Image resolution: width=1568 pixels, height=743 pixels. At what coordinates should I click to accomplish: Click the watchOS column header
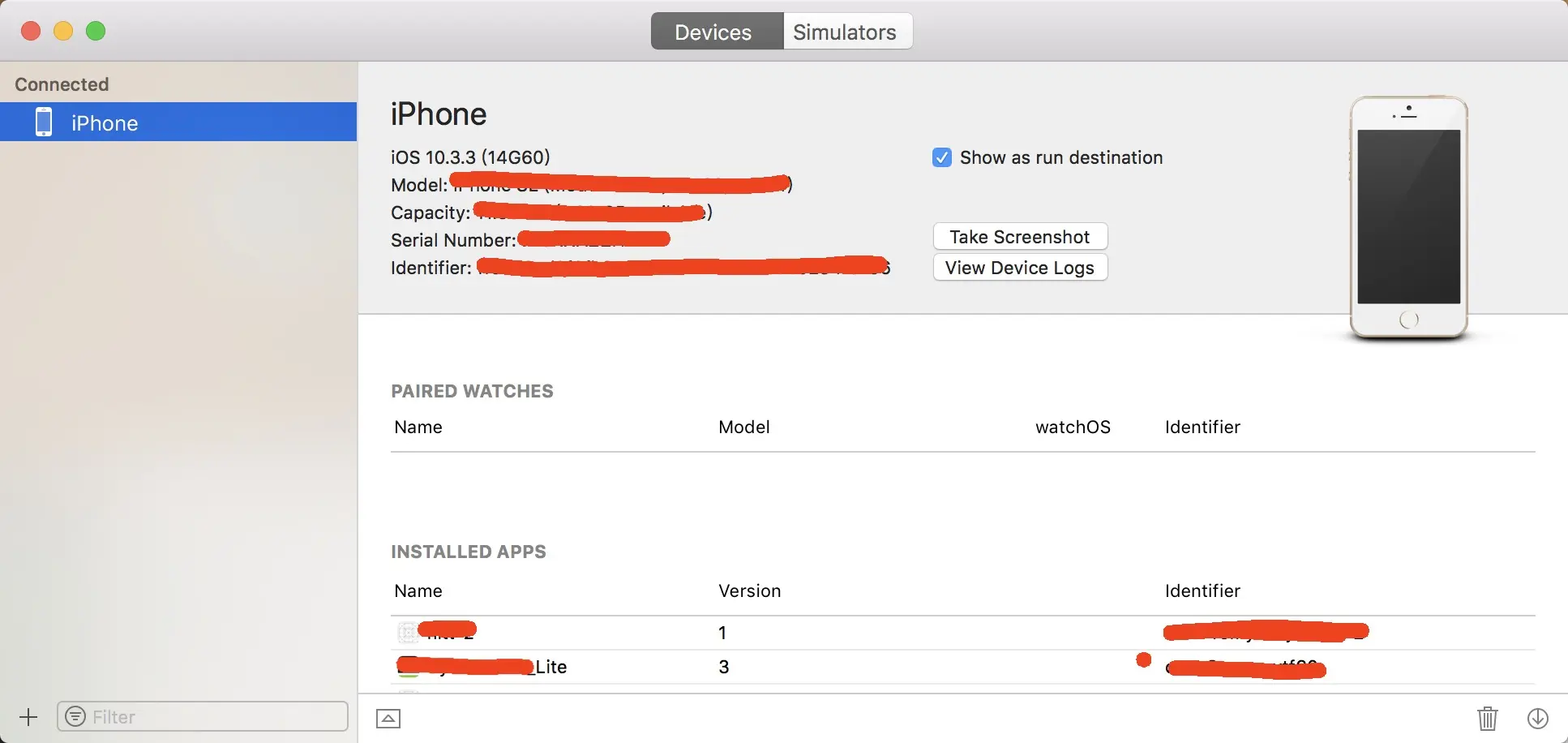[x=1073, y=427]
